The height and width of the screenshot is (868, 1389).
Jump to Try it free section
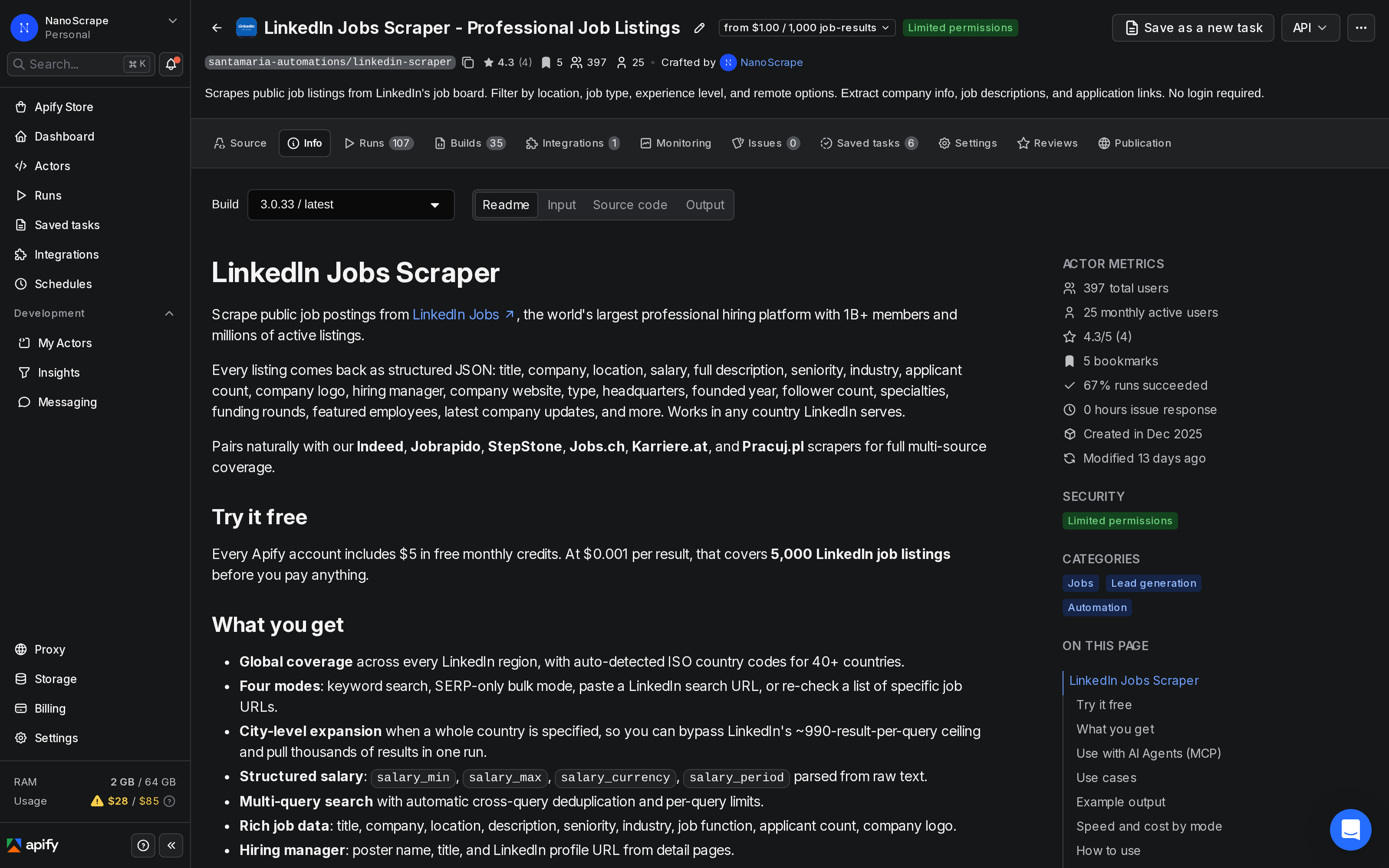[x=1104, y=705]
